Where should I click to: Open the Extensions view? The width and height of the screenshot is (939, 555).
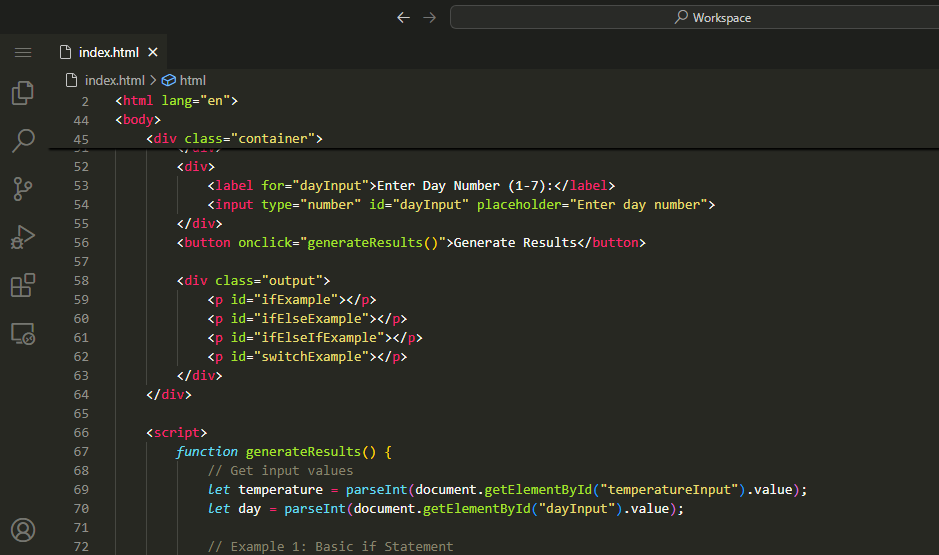pos(23,285)
